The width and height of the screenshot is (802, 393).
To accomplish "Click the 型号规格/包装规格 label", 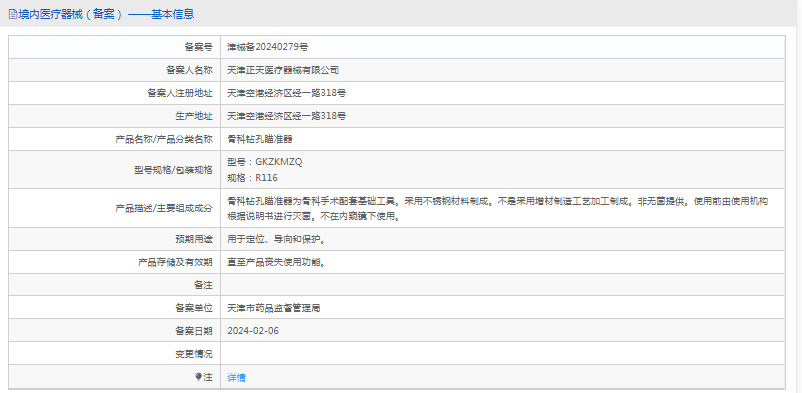I will [x=173, y=170].
